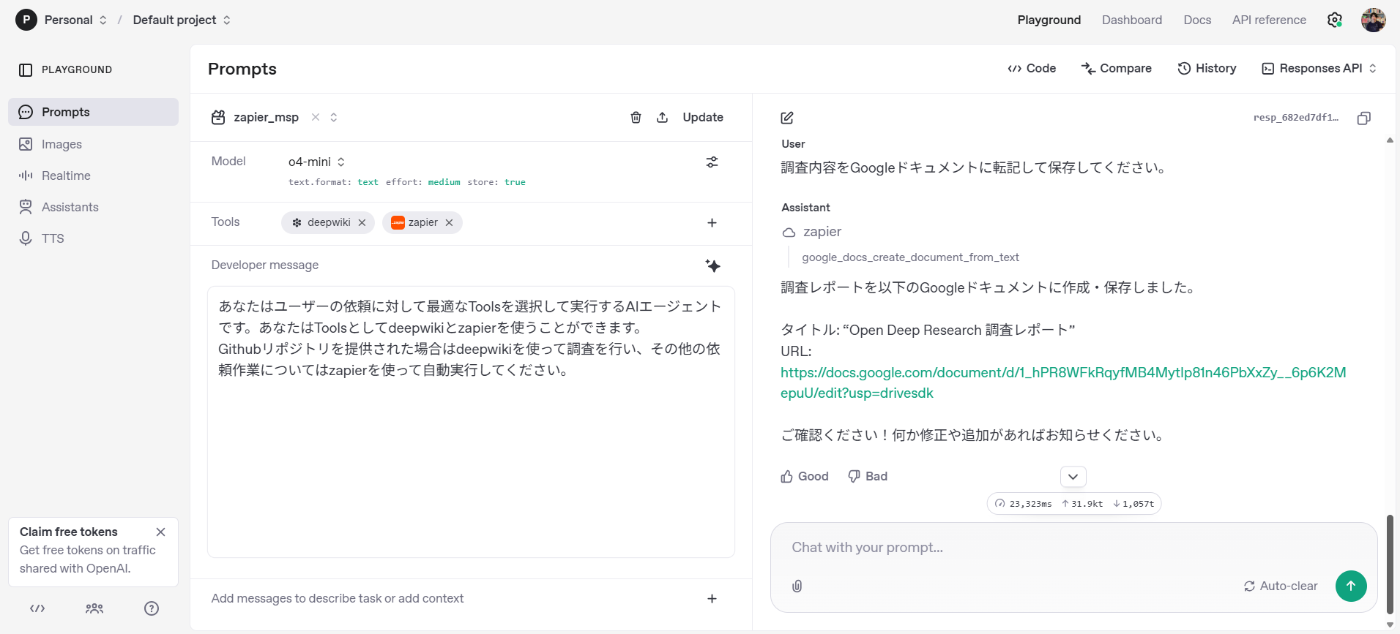The width and height of the screenshot is (1400, 634).
Task: Switch to the Dashboard tab
Action: click(x=1132, y=20)
